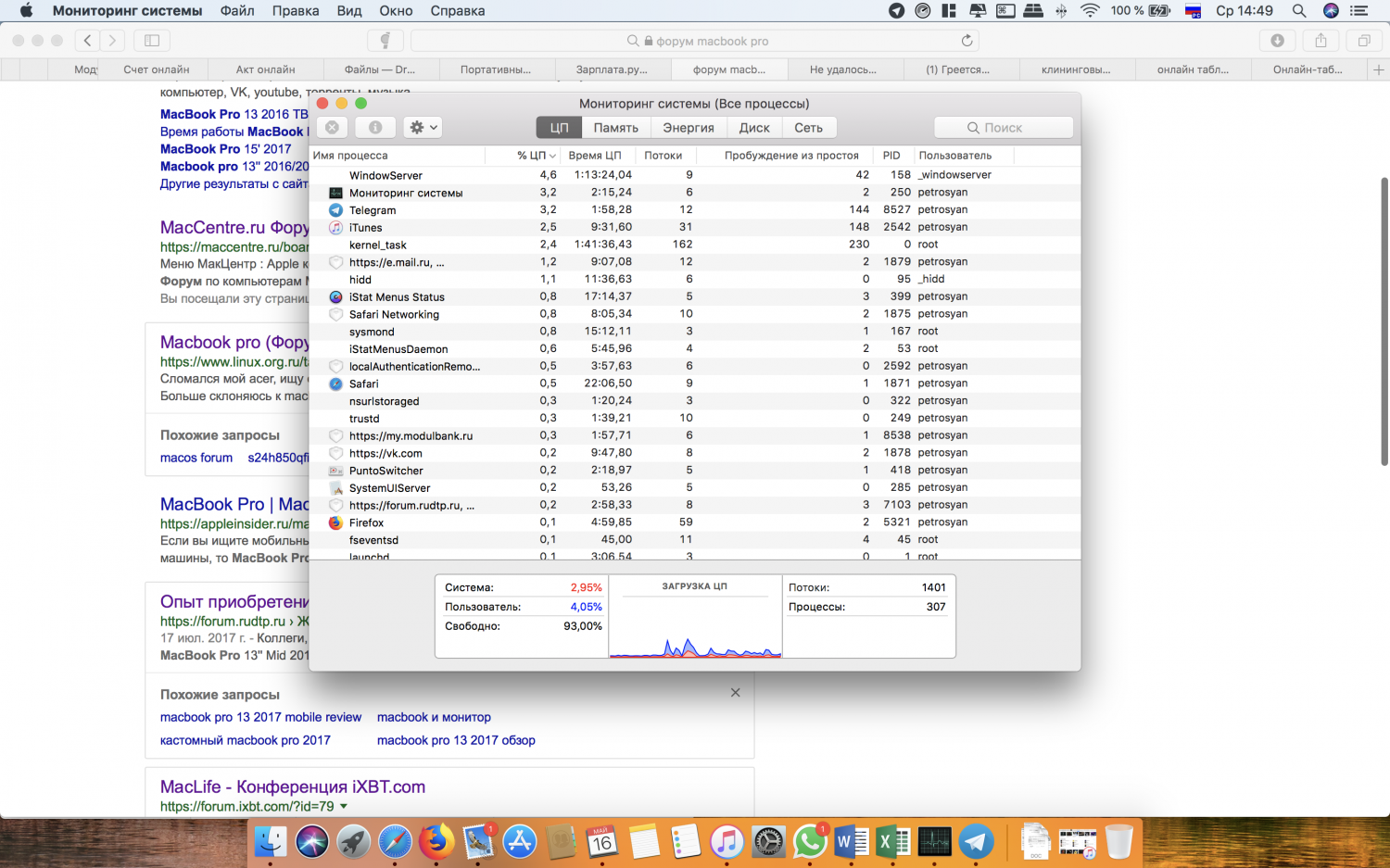The image size is (1390, 868).
Task: Click the Safari share button
Action: [1320, 41]
